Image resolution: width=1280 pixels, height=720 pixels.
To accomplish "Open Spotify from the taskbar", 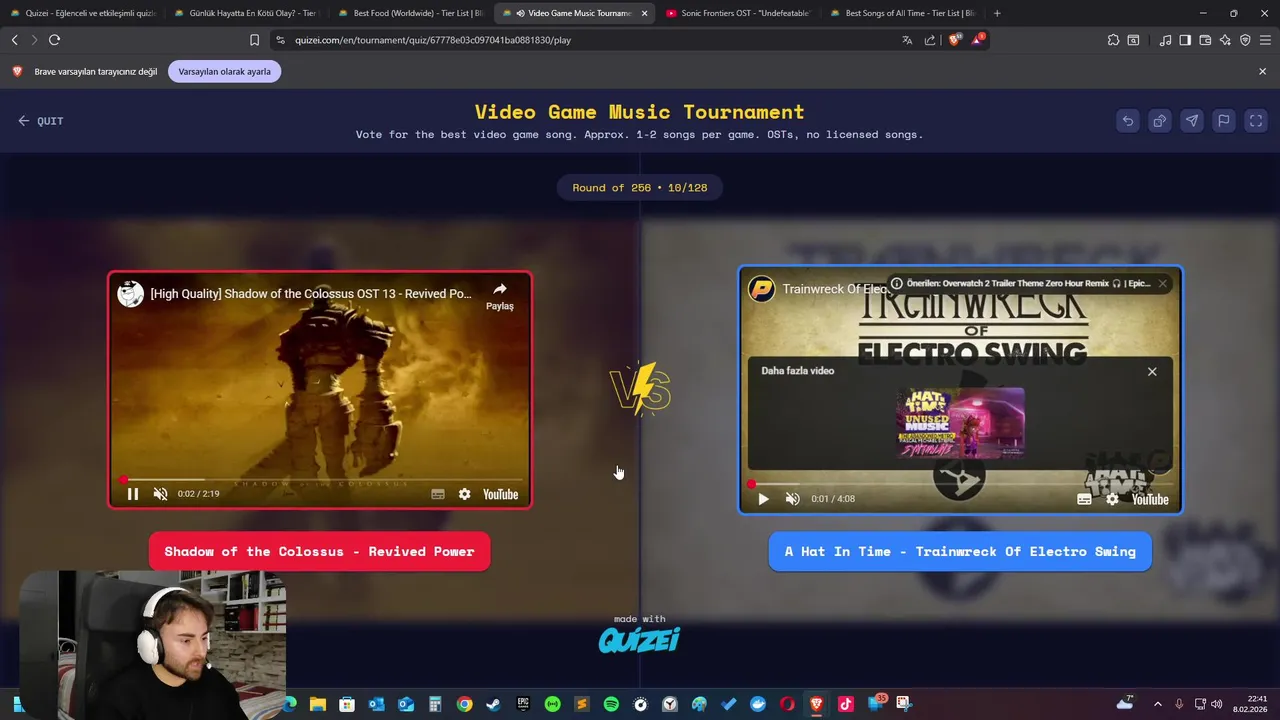I will pyautogui.click(x=611, y=704).
